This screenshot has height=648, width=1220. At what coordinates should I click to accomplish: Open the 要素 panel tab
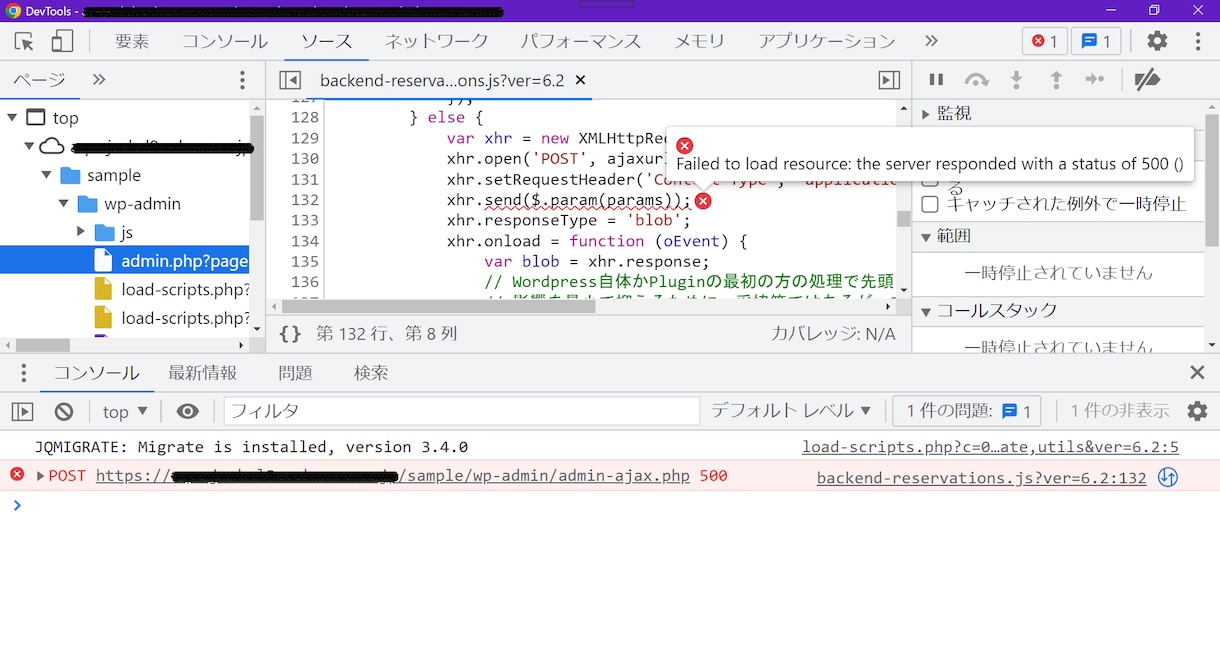[x=132, y=41]
